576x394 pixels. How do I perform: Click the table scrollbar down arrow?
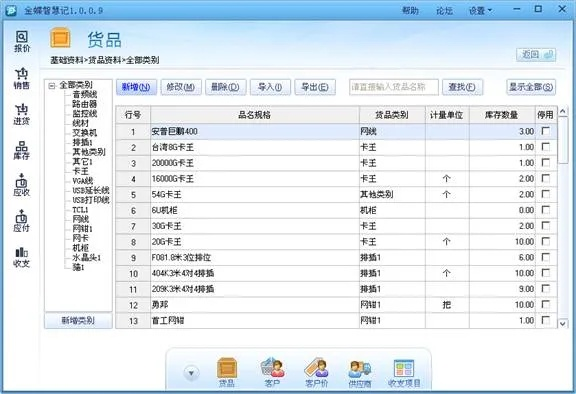coord(562,323)
